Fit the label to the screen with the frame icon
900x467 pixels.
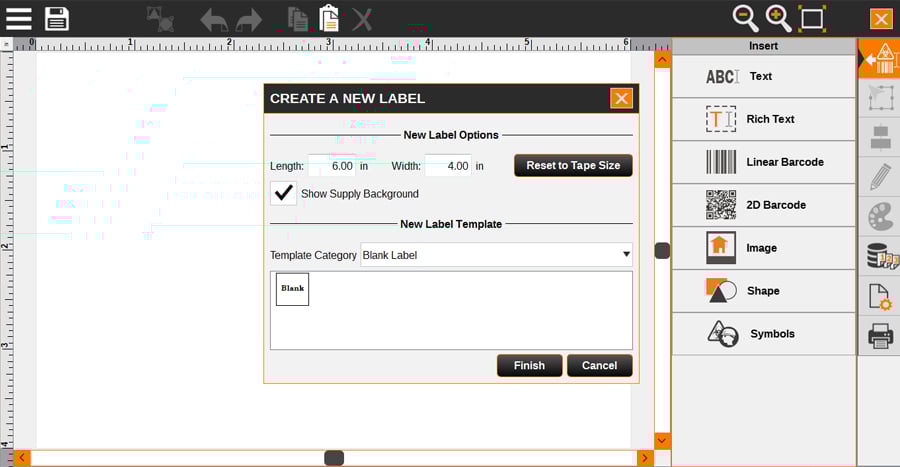pyautogui.click(x=812, y=18)
